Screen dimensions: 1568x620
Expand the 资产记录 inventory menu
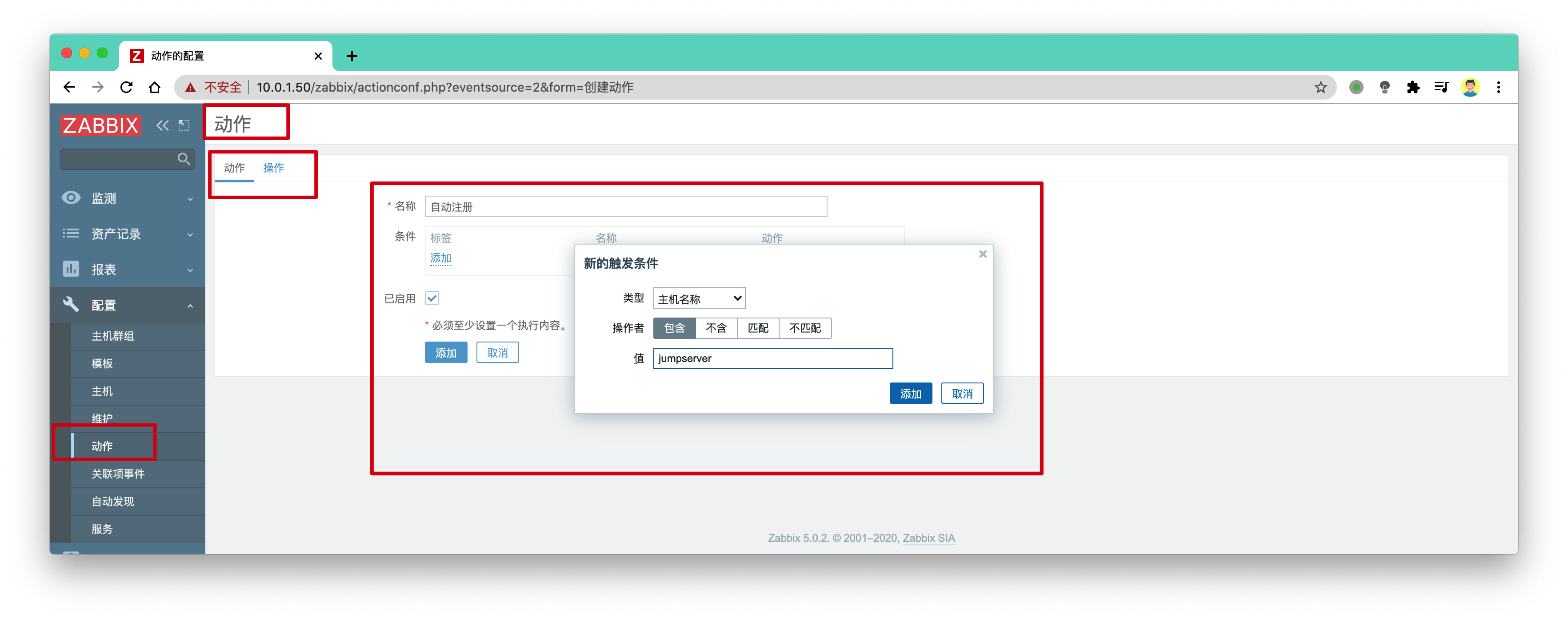coord(127,234)
